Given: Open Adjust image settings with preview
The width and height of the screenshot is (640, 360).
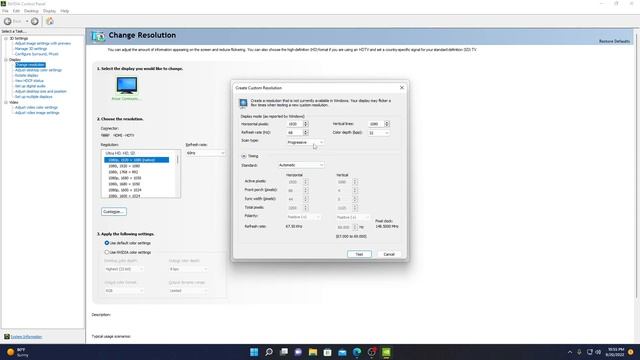Looking at the screenshot, I should 43,43.
